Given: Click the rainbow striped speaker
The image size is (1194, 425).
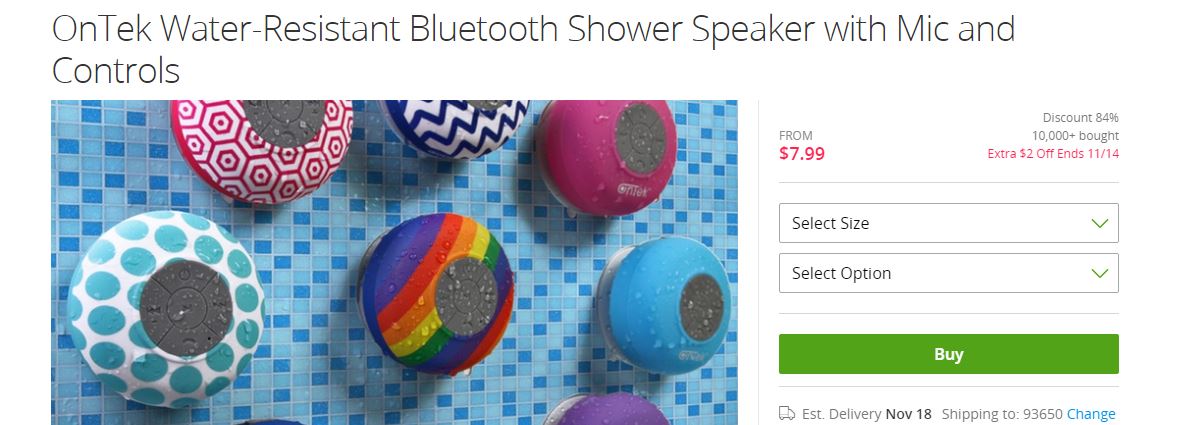Looking at the screenshot, I should (x=437, y=294).
